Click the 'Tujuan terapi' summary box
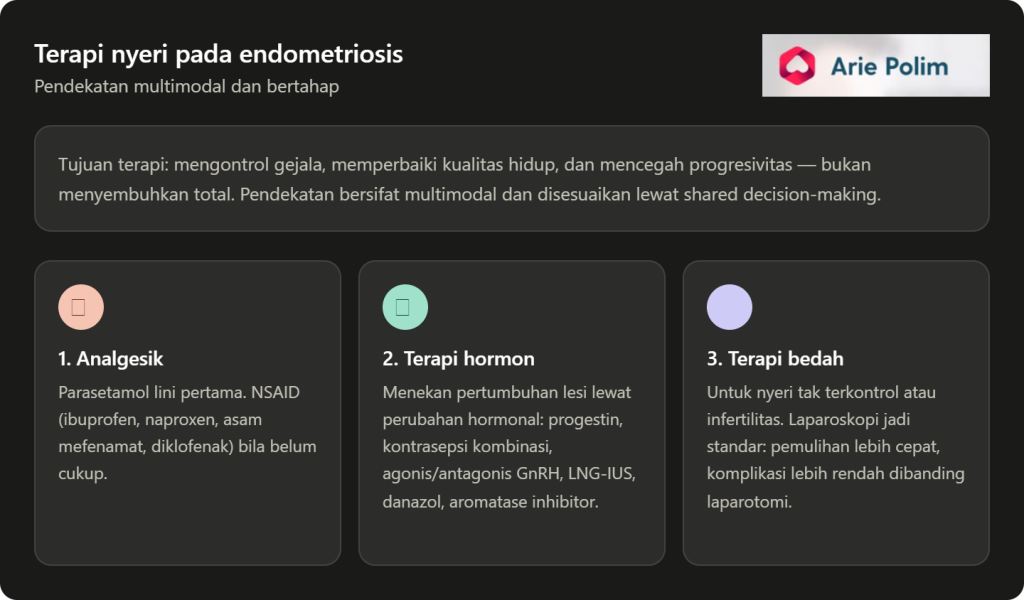The width and height of the screenshot is (1024, 600). (x=512, y=178)
